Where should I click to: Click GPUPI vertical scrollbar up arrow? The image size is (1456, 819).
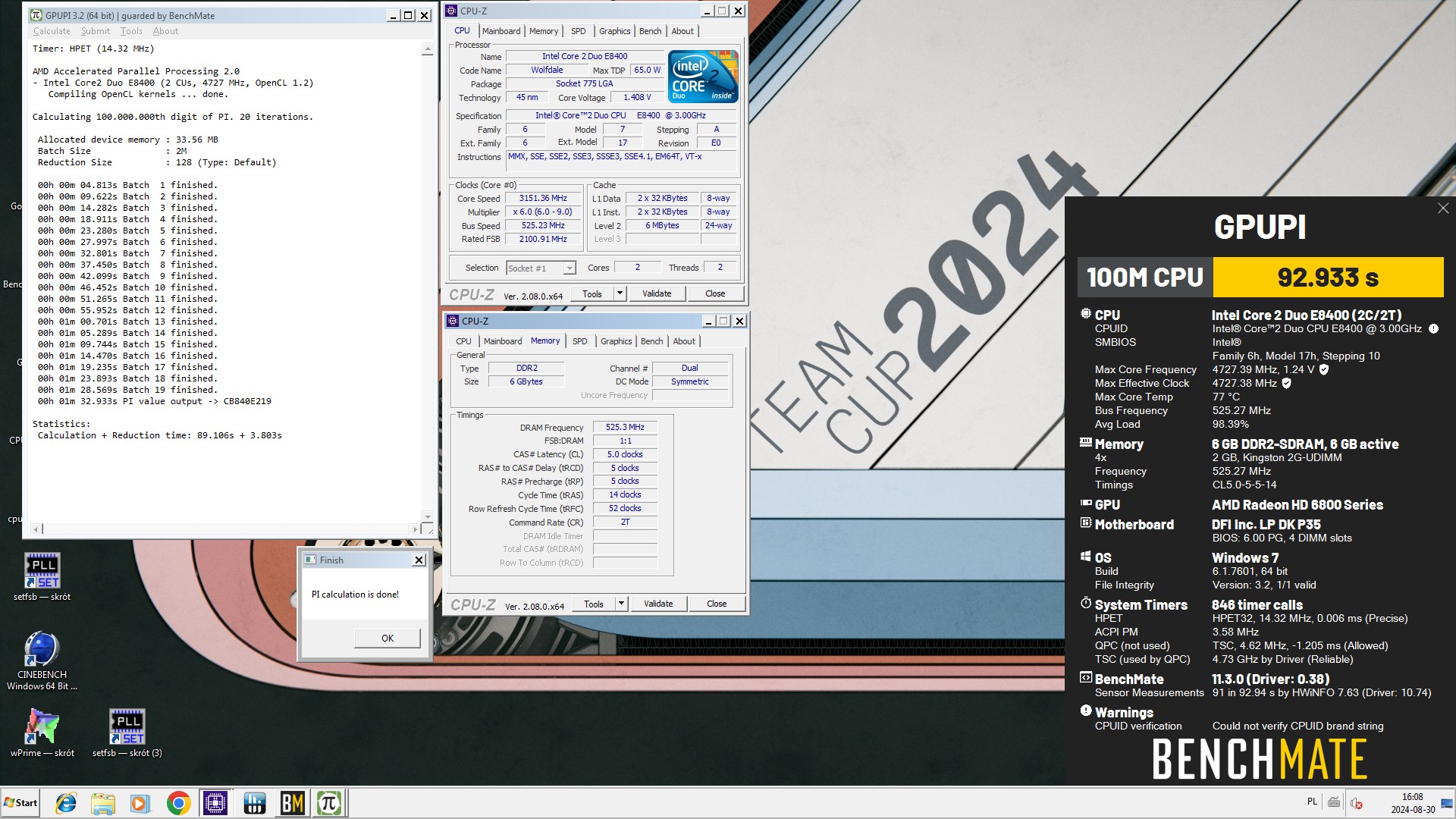pyautogui.click(x=428, y=49)
